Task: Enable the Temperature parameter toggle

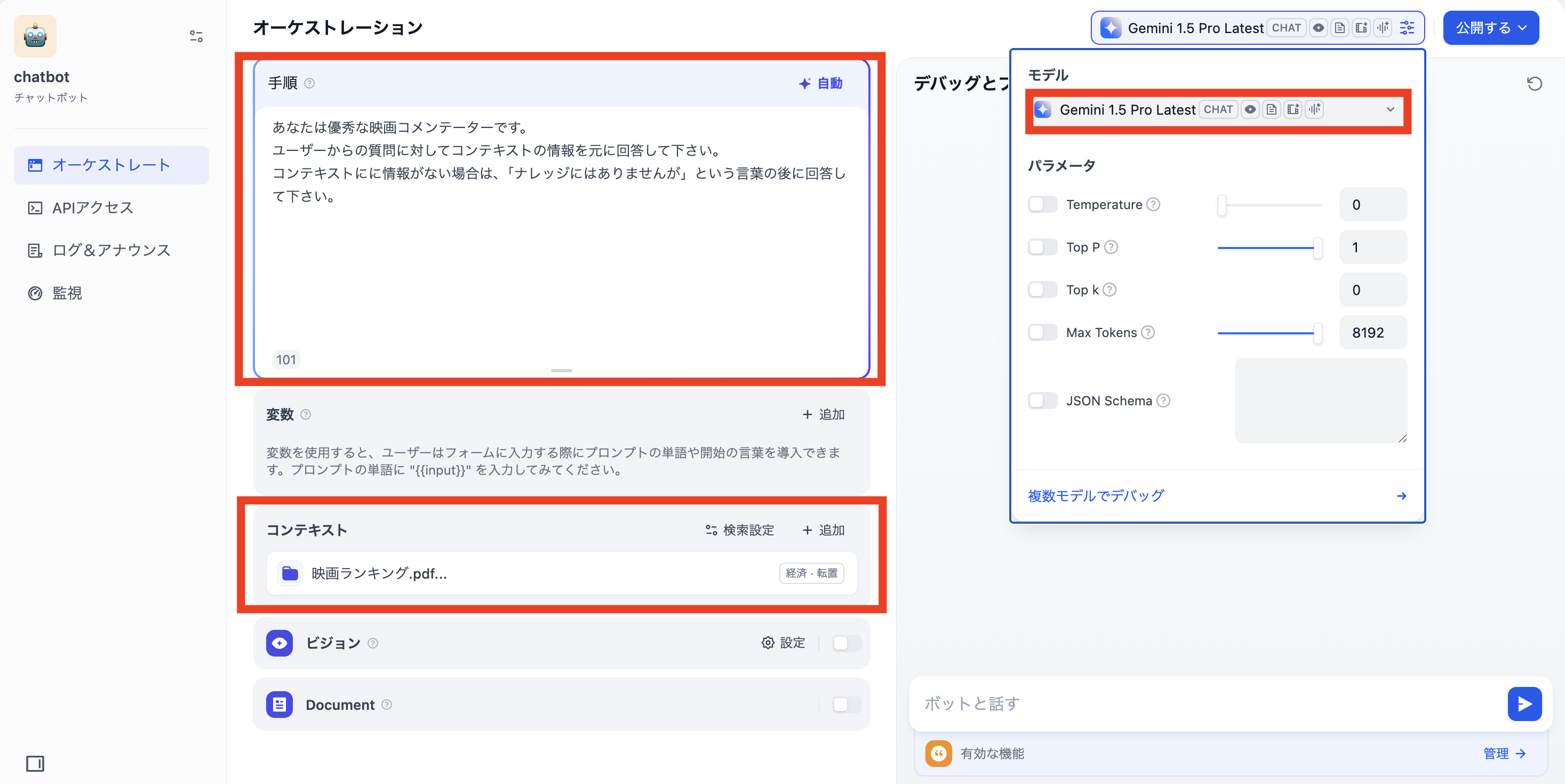Action: click(x=1042, y=205)
